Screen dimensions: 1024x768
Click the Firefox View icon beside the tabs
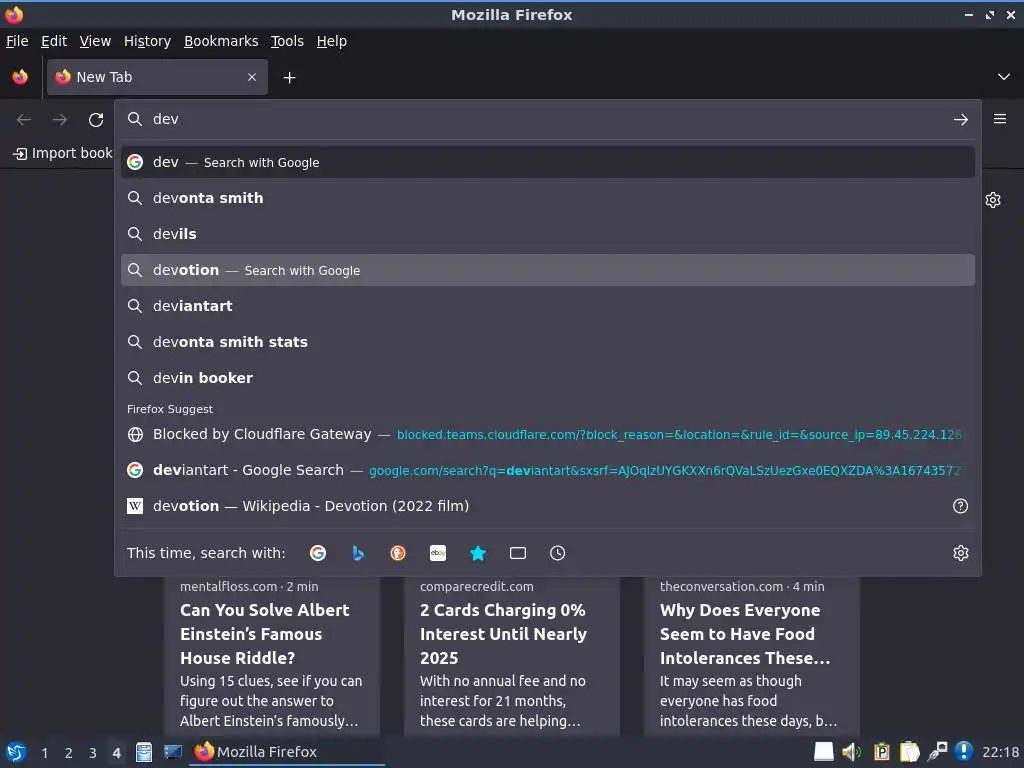[20, 77]
